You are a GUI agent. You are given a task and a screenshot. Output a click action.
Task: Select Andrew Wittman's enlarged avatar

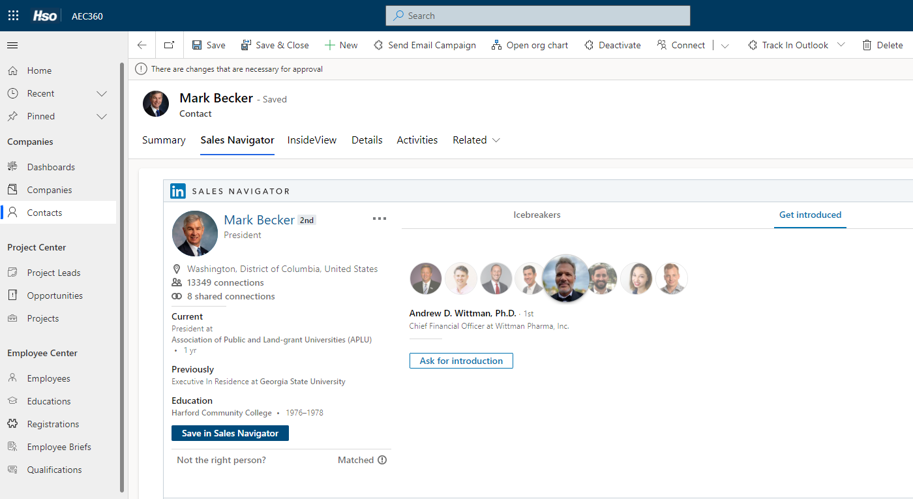click(x=565, y=278)
